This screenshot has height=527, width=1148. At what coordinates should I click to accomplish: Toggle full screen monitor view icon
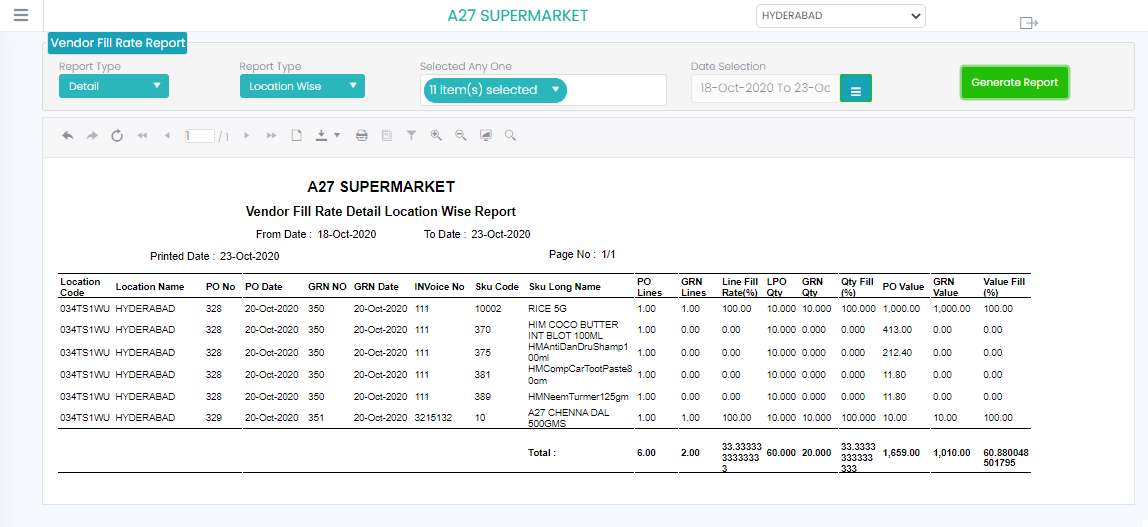click(485, 135)
